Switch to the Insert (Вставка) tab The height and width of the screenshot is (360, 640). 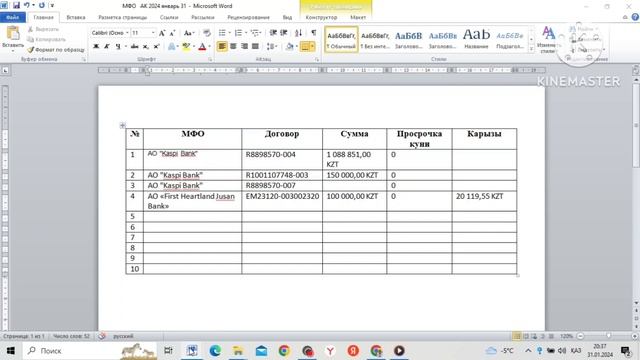click(76, 18)
